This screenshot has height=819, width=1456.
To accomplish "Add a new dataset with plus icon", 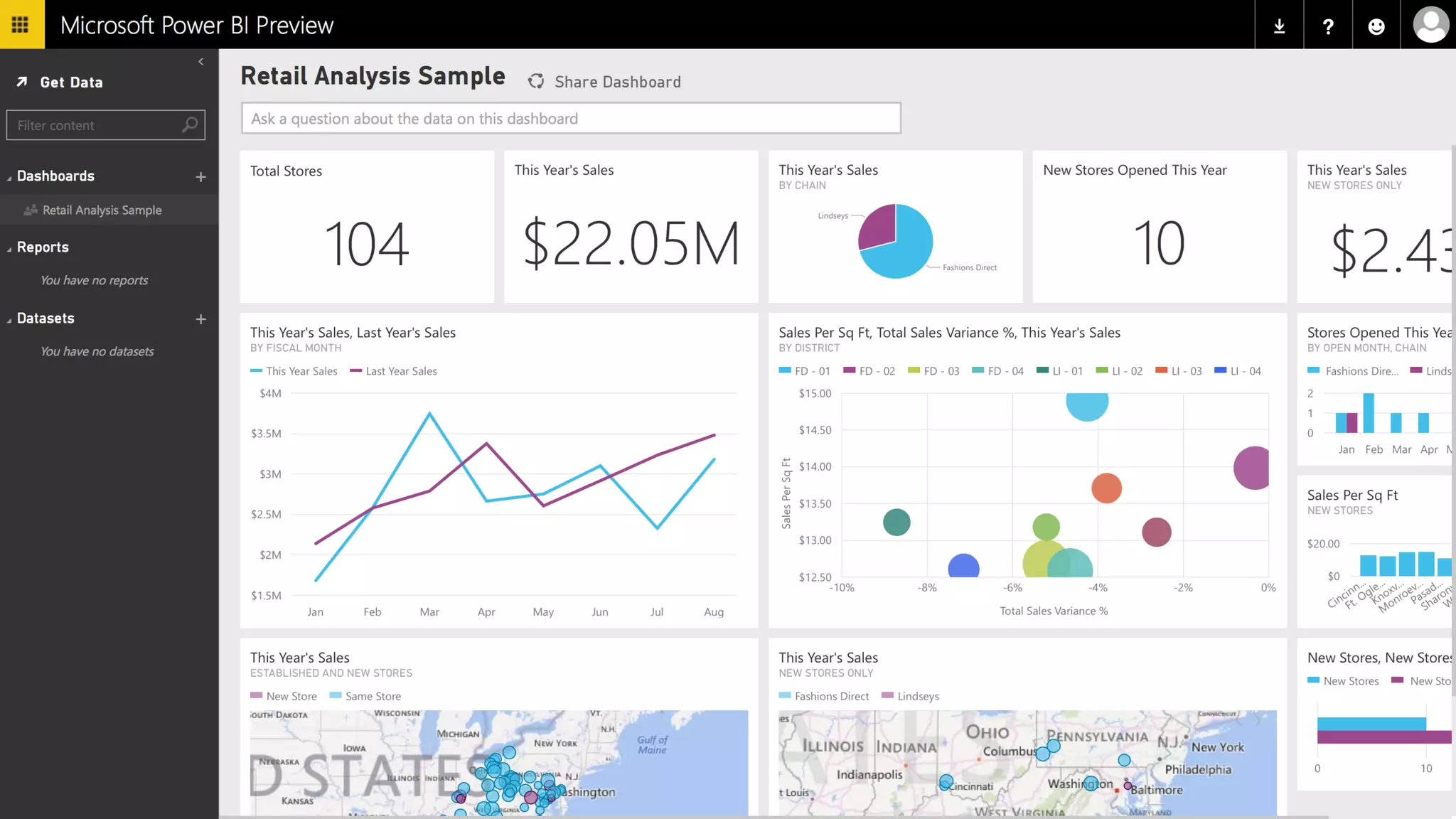I will (201, 319).
